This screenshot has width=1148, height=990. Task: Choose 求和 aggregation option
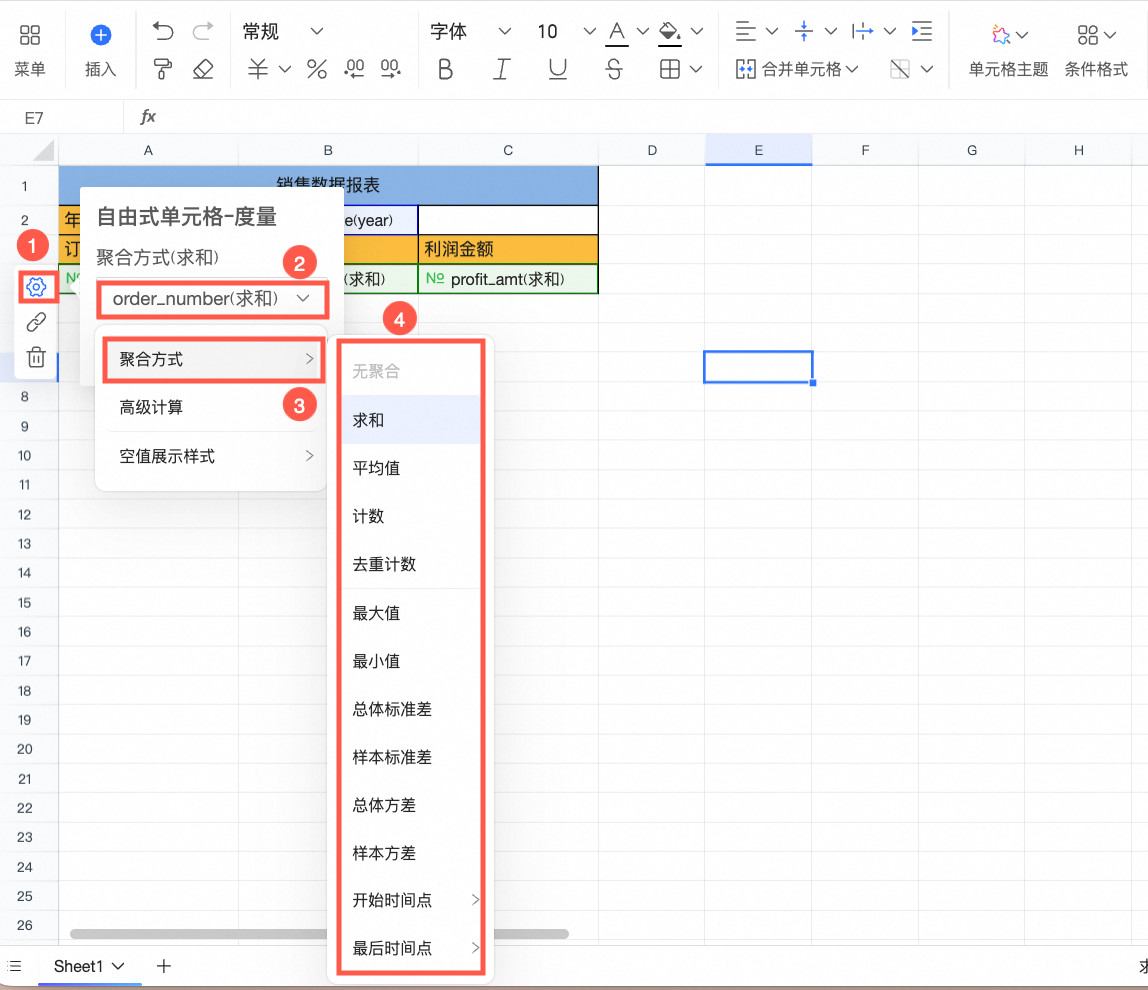coord(410,420)
